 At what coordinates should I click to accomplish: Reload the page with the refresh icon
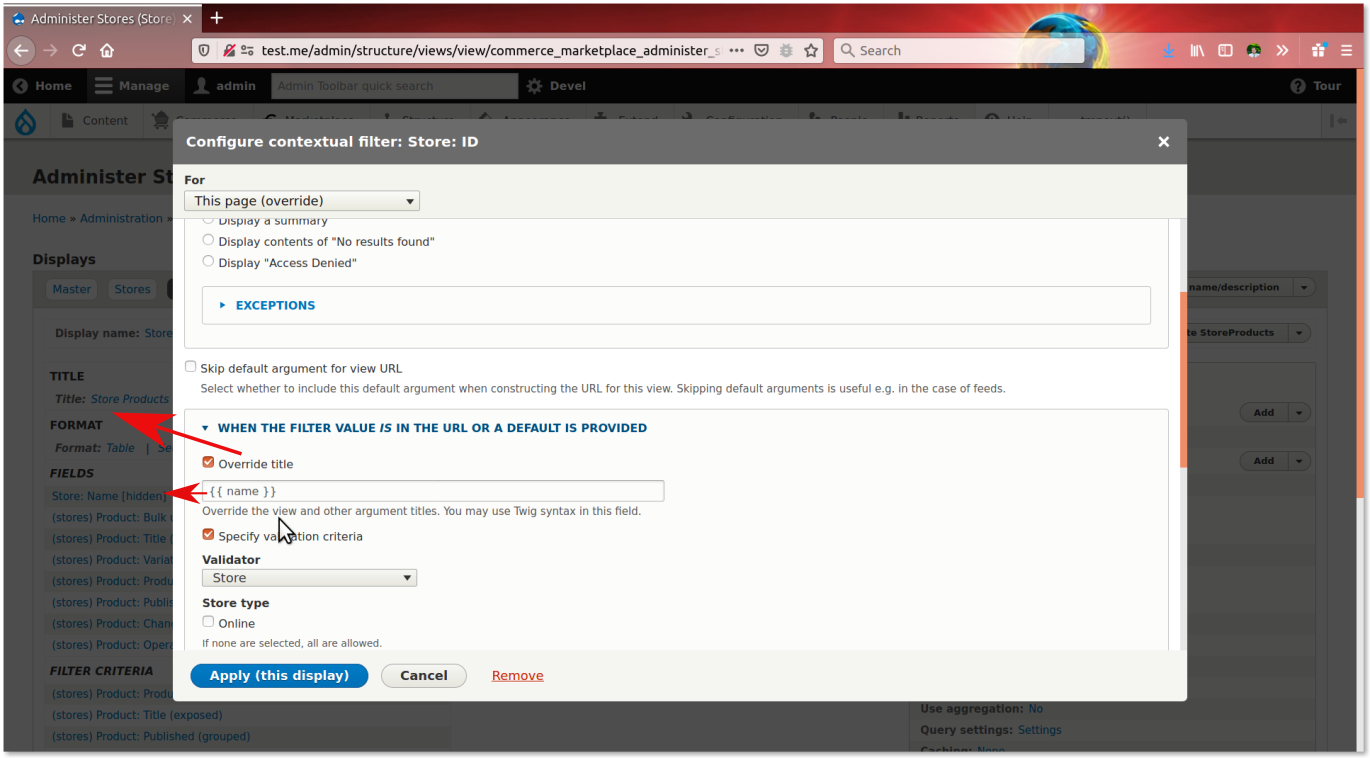click(79, 50)
